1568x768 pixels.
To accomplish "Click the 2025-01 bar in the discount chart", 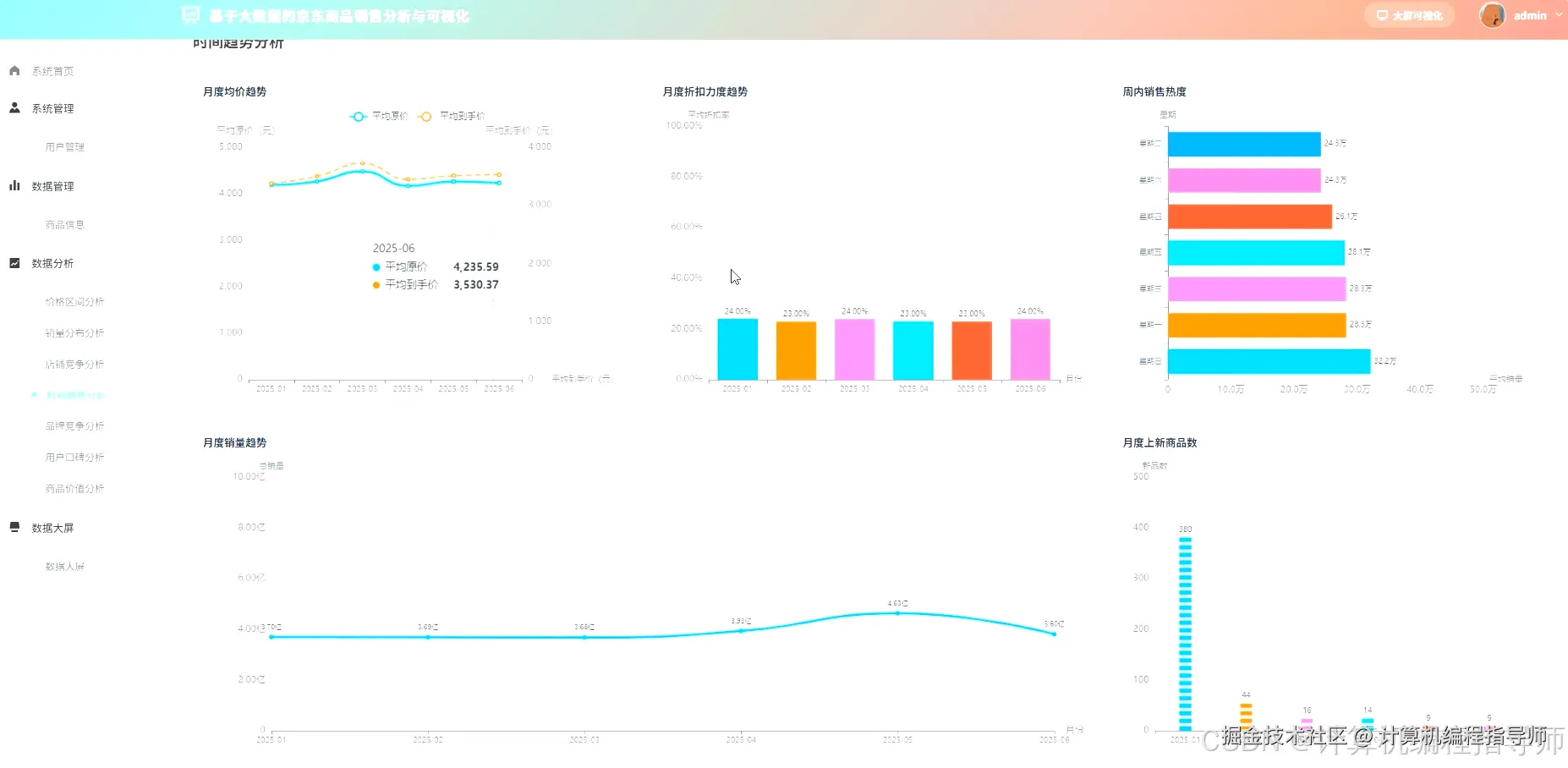I will 737,349.
